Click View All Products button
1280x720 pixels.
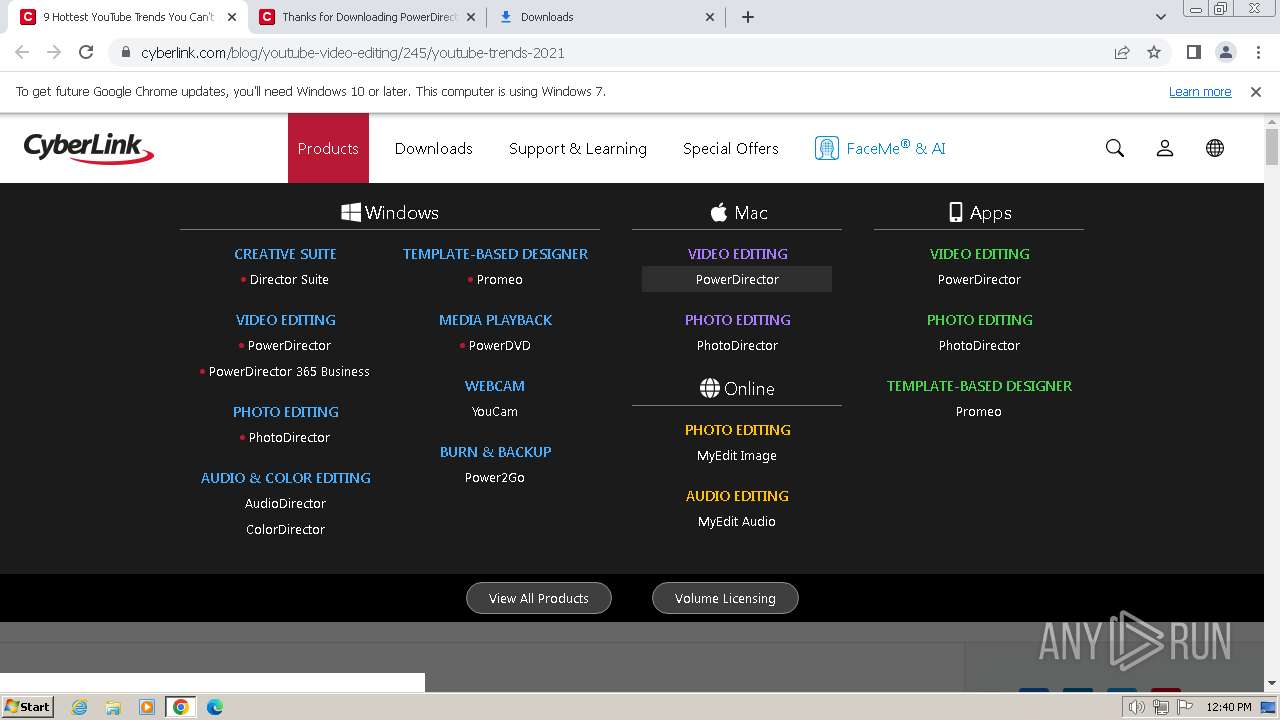point(539,598)
